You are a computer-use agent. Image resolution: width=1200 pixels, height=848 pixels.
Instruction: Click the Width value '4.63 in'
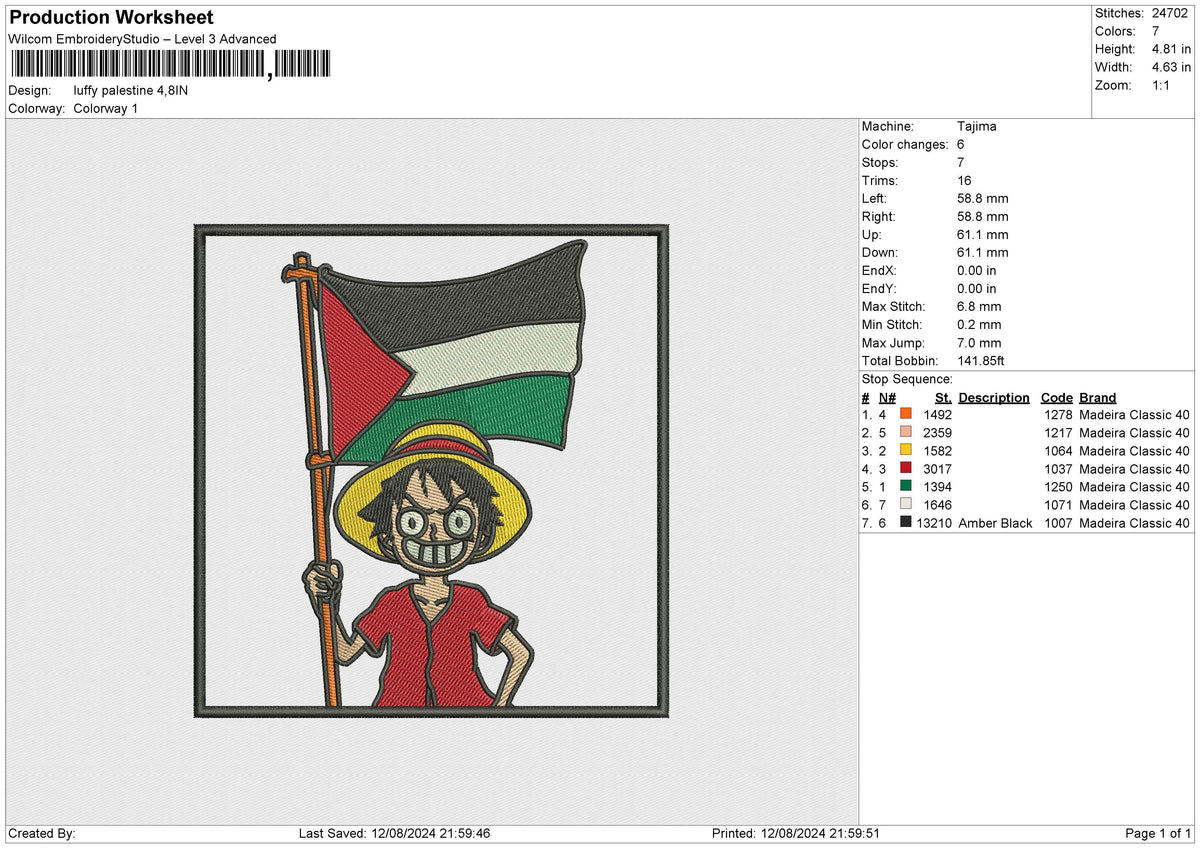[1172, 67]
